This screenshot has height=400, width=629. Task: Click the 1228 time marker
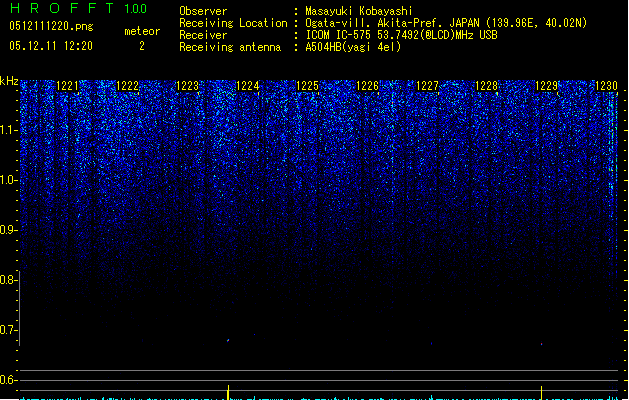coord(487,86)
